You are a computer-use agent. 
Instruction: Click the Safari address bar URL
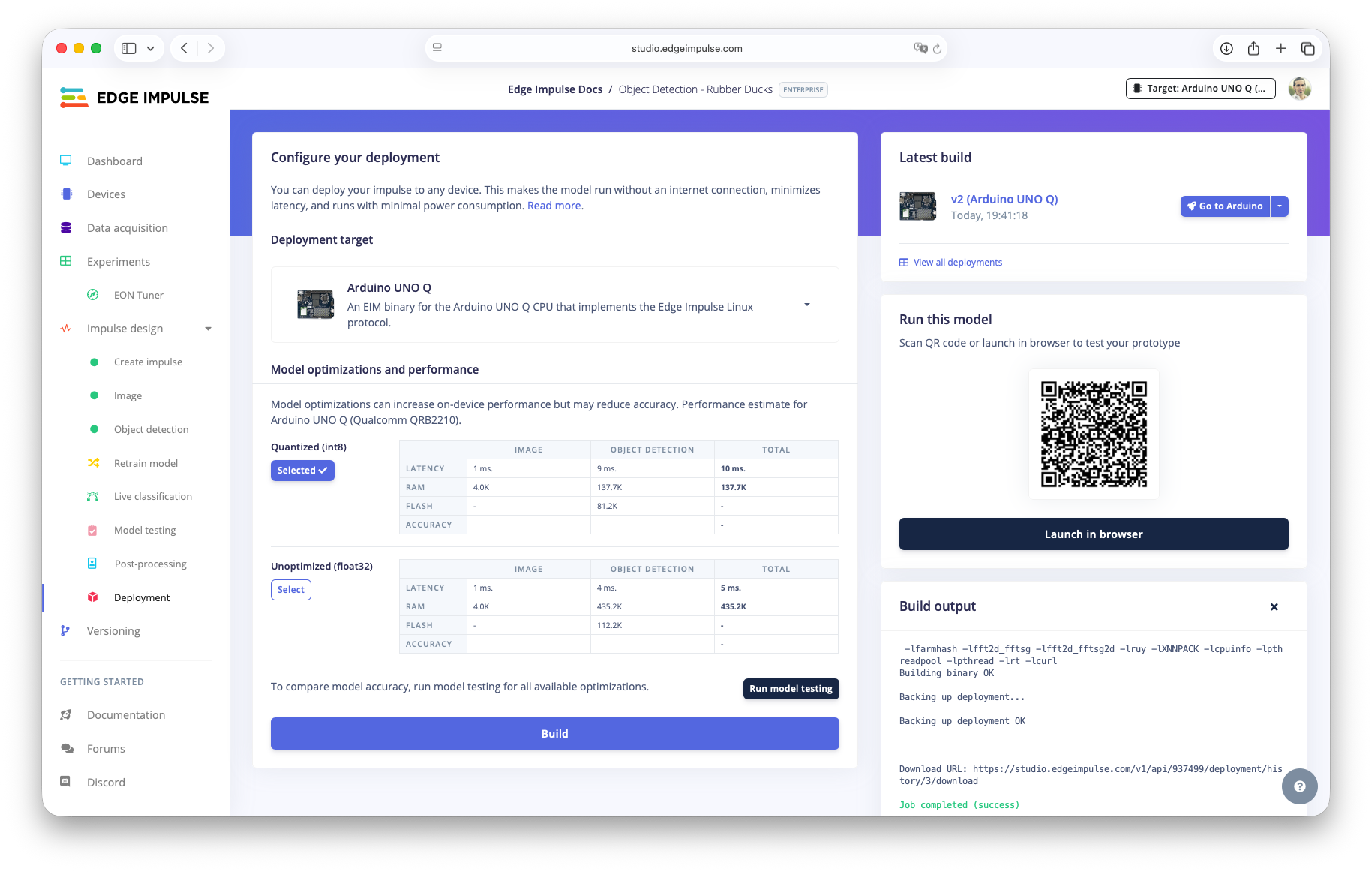686,48
